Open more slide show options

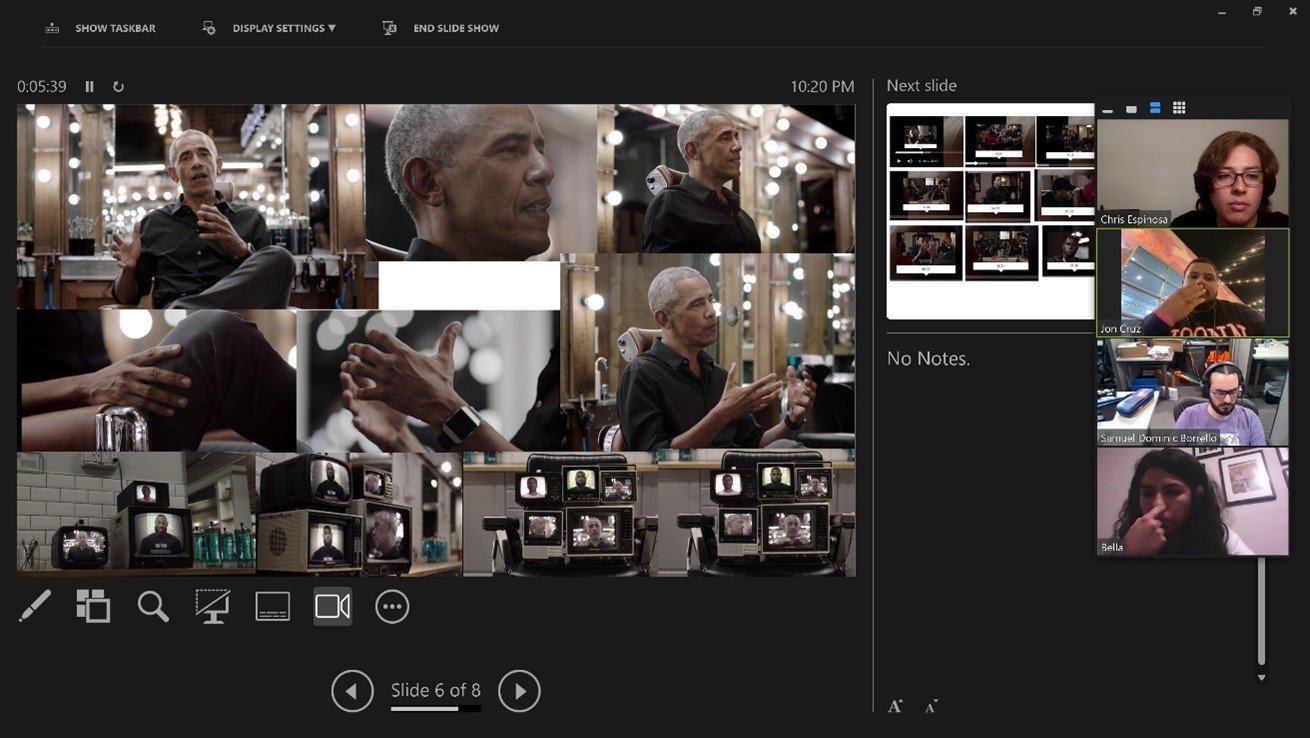[x=392, y=606]
